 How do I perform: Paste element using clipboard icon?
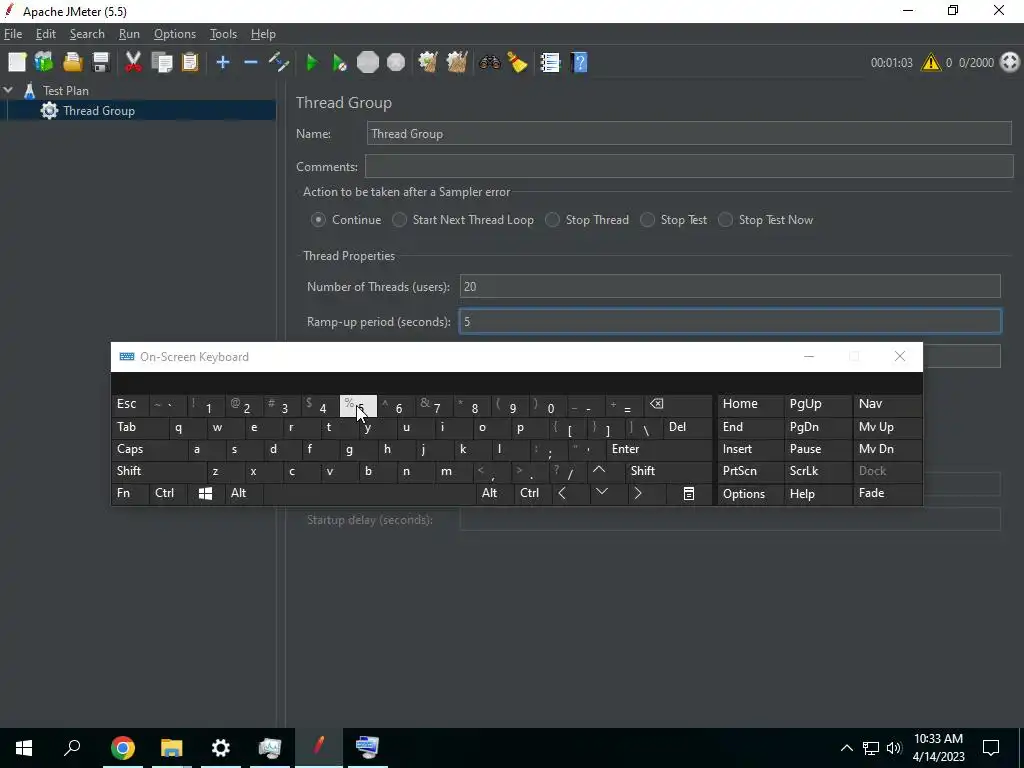point(189,63)
